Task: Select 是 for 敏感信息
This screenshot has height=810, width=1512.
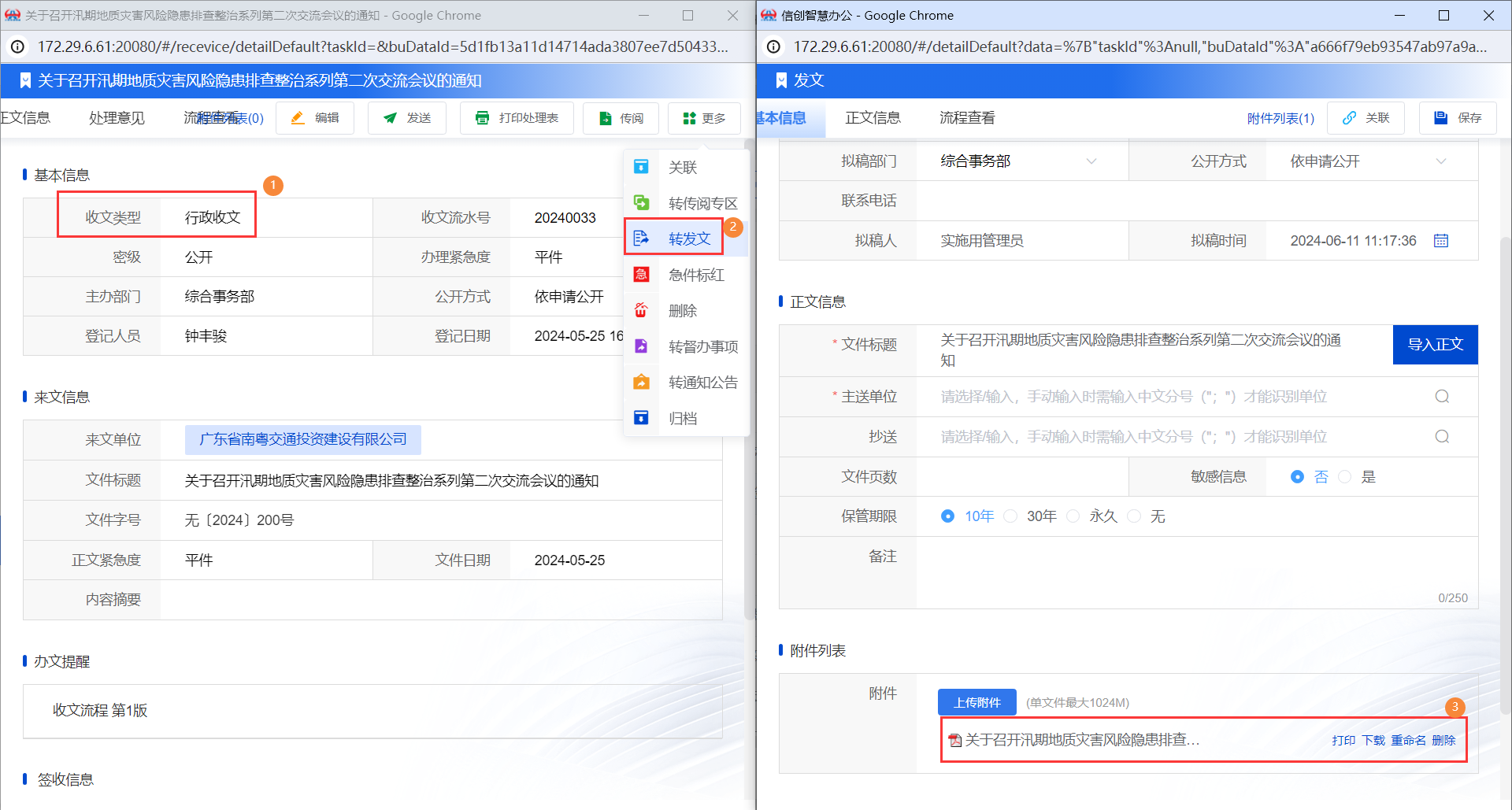Action: 1345,477
